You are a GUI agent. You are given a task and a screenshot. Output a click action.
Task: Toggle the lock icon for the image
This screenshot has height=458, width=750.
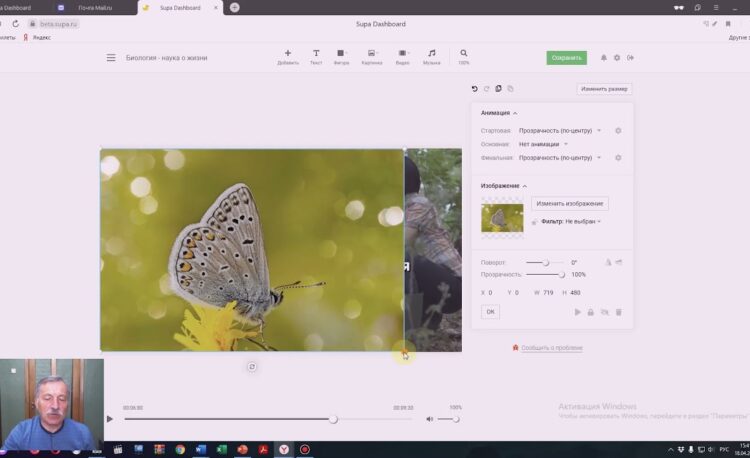591,312
